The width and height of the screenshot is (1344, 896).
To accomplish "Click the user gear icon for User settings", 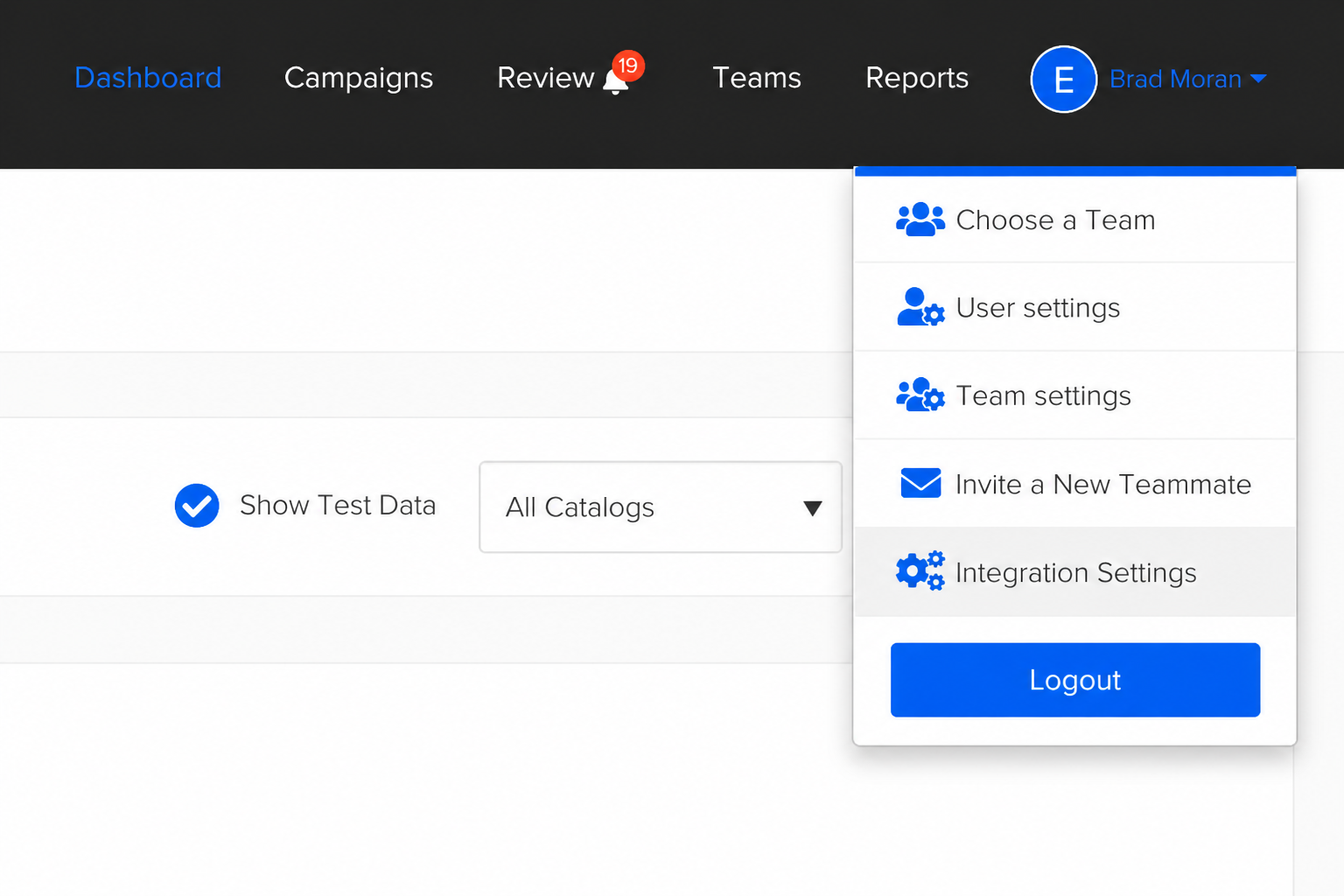I will click(x=920, y=307).
